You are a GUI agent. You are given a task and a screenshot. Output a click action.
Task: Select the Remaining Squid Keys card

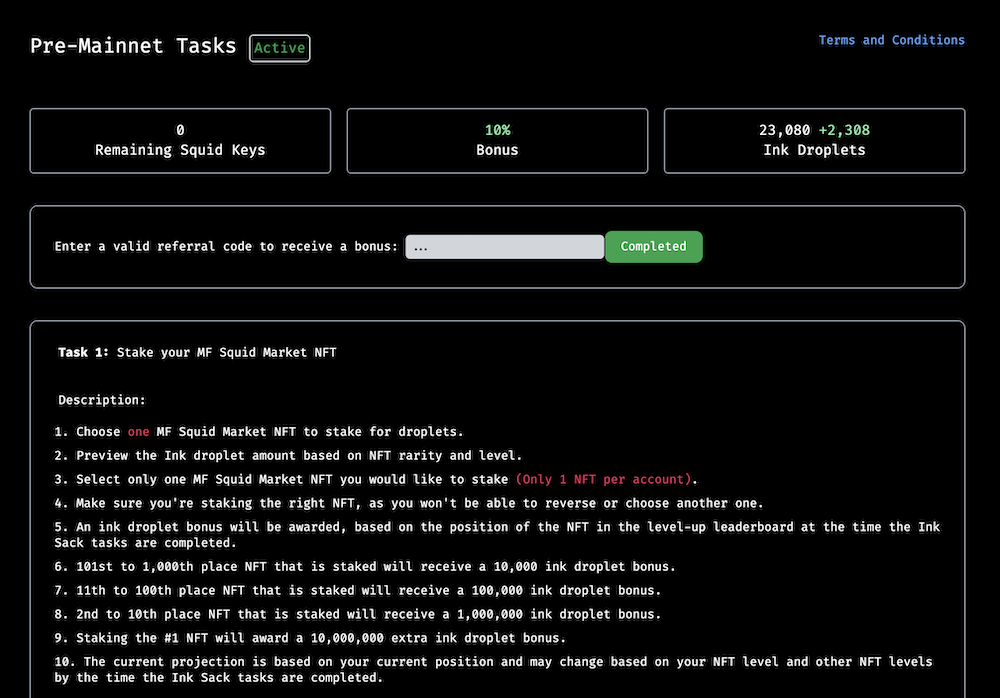(x=180, y=141)
